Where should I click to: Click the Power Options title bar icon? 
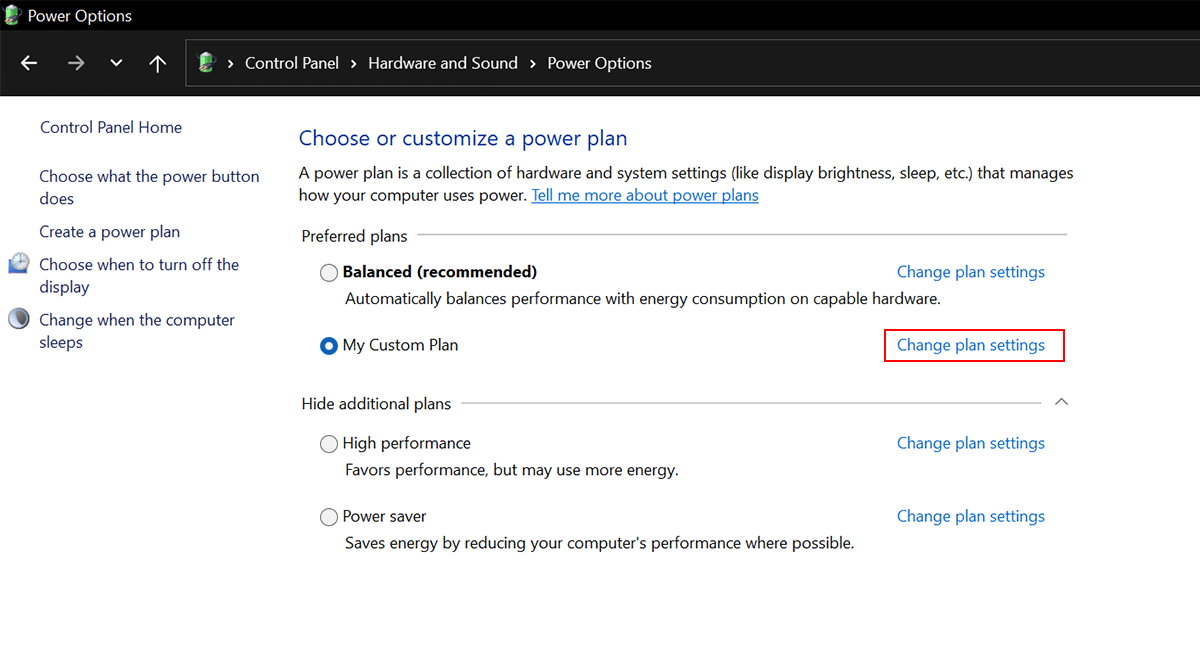[x=12, y=15]
